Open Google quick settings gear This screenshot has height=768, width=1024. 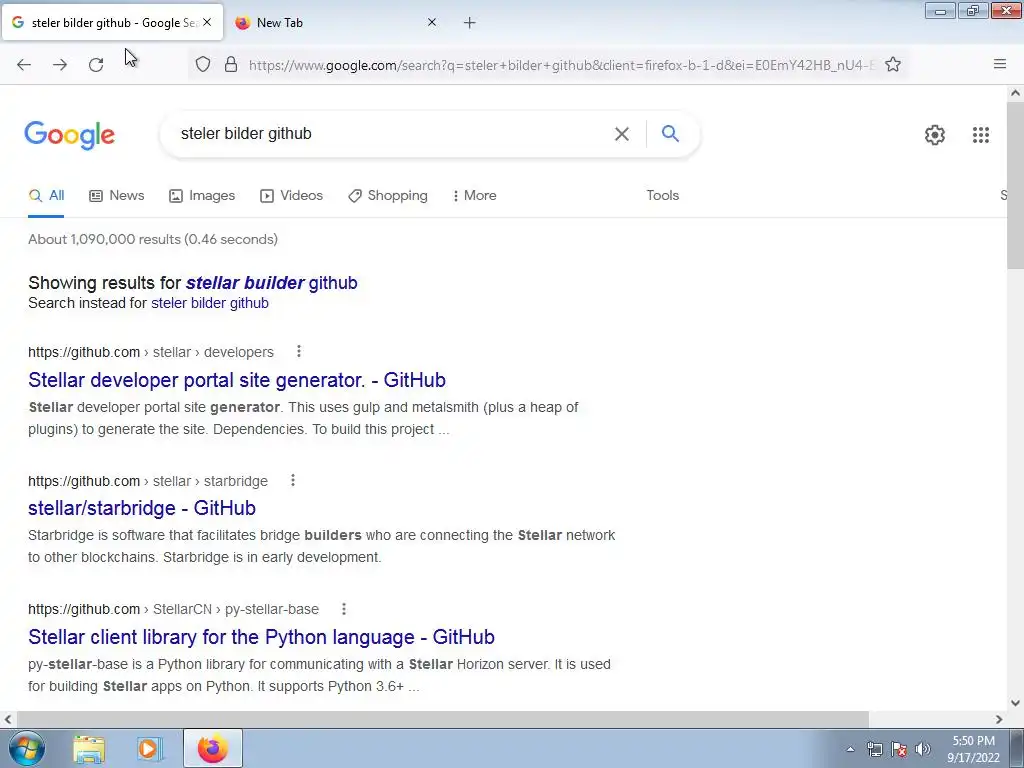click(935, 135)
